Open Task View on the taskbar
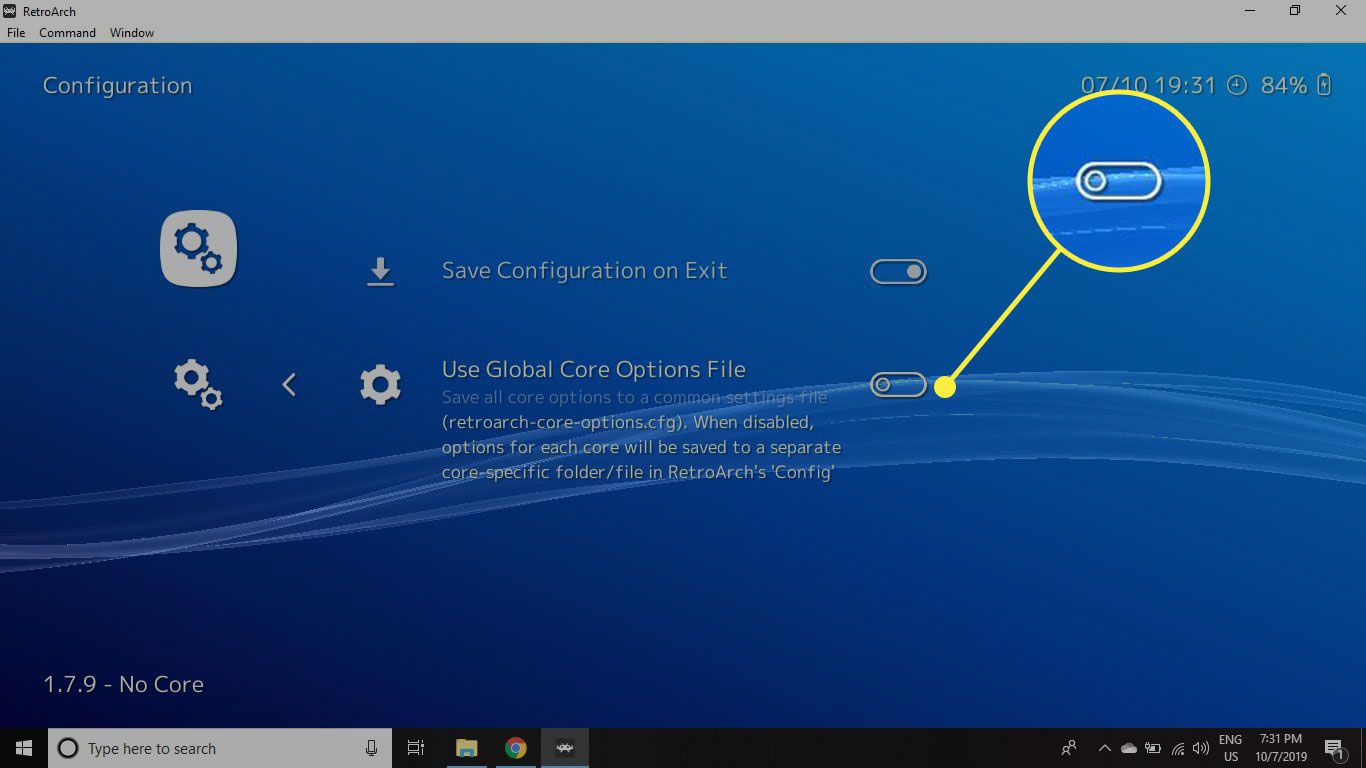 coord(416,748)
